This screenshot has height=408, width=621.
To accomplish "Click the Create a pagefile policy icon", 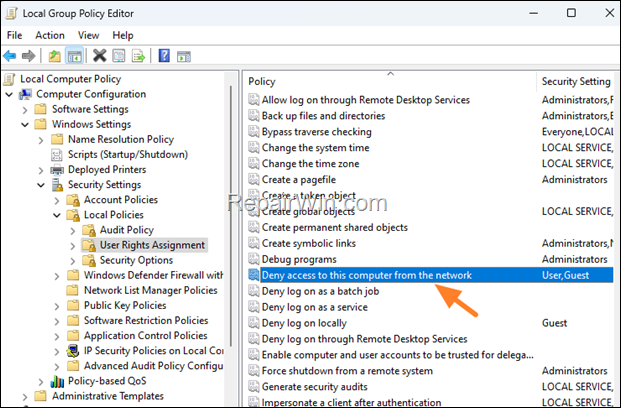I will (x=253, y=179).
